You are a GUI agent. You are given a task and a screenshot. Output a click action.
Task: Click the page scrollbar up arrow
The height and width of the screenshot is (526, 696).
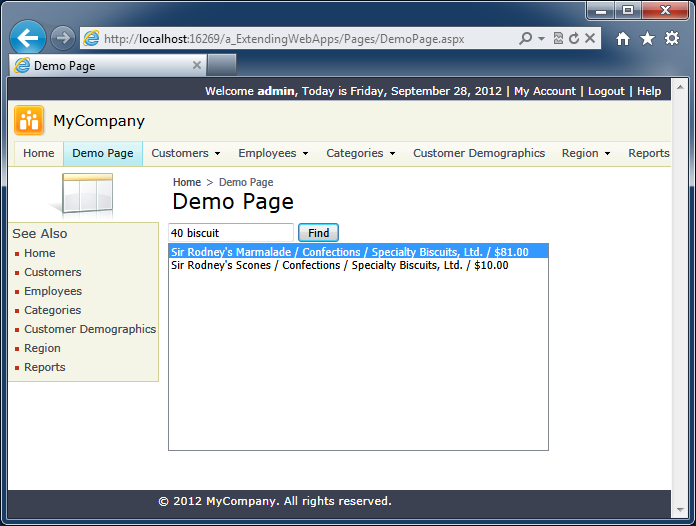[680, 87]
